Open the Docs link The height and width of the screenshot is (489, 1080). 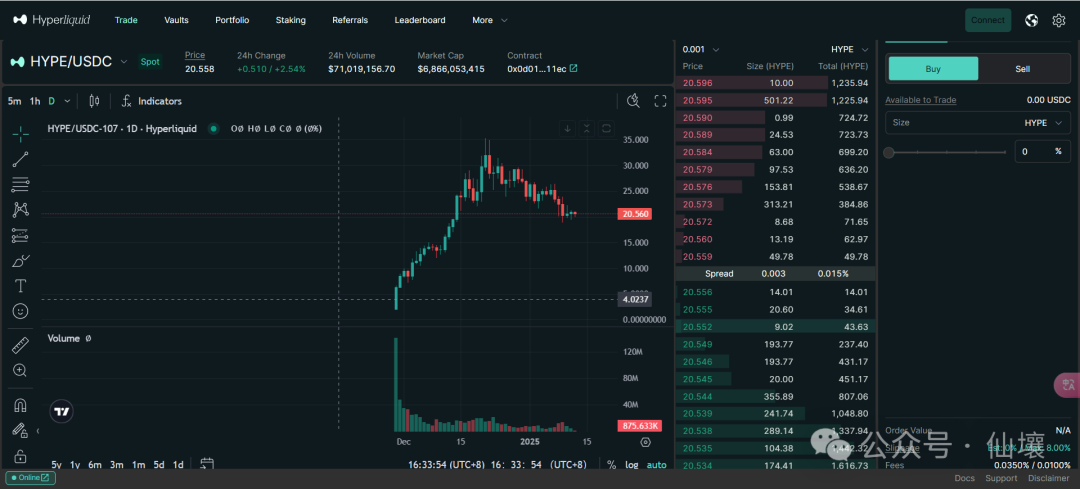pos(964,478)
